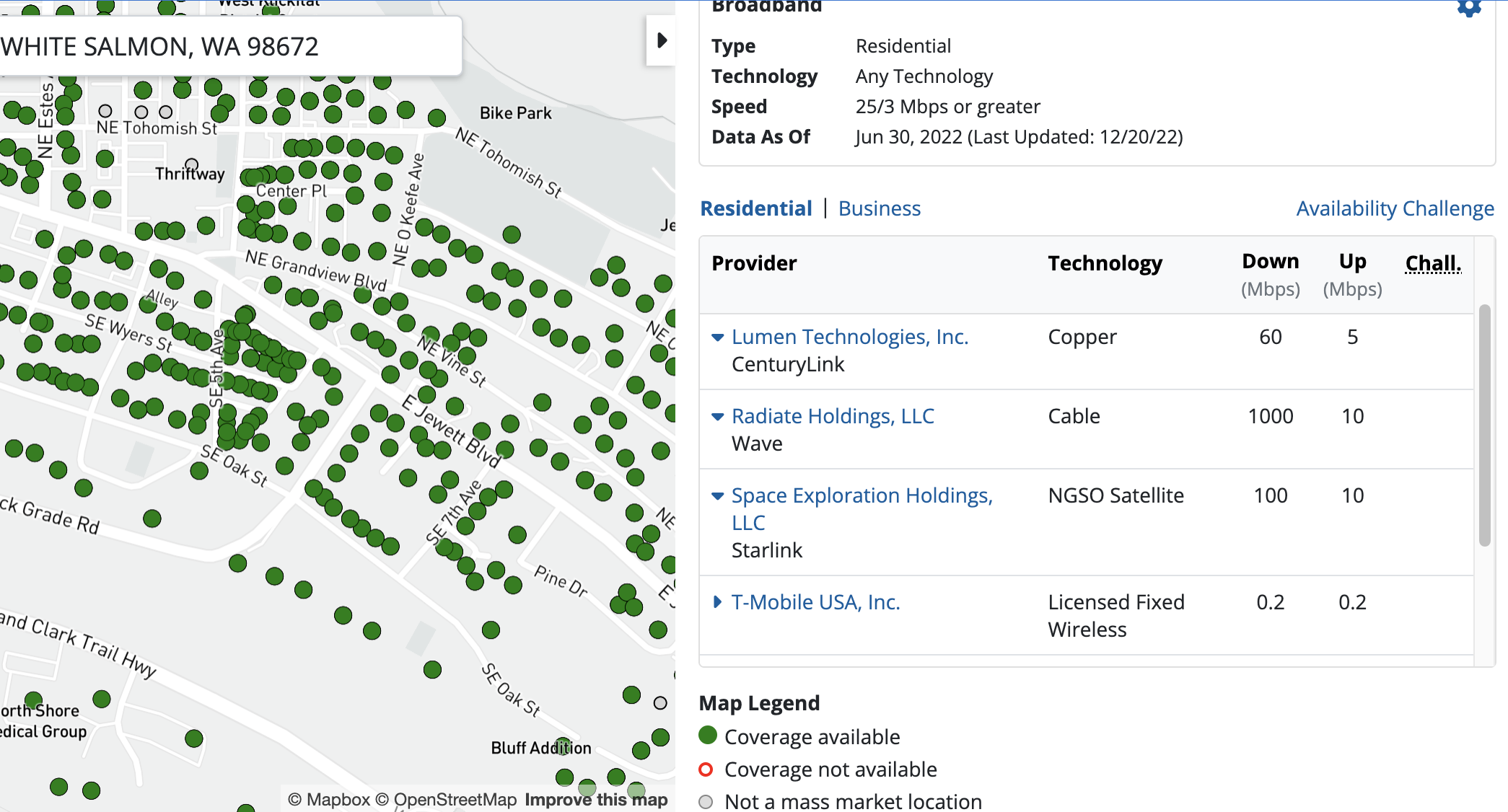Click the Cable technology cell
Viewport: 1508px width, 812px height.
point(1074,416)
